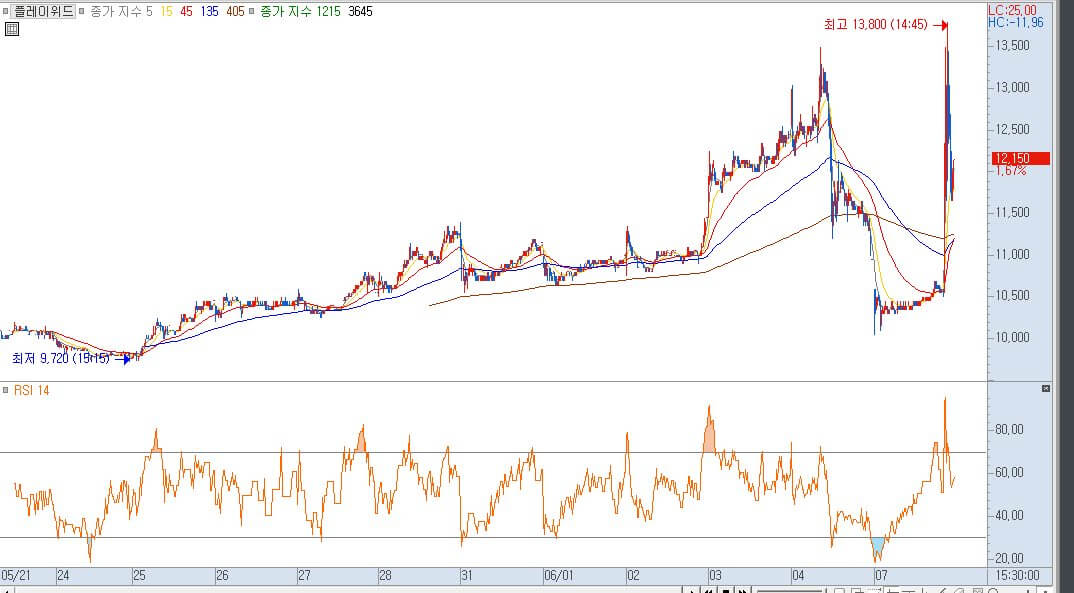
Task: Click the 60,00 RSI axis label
Action: [1009, 472]
